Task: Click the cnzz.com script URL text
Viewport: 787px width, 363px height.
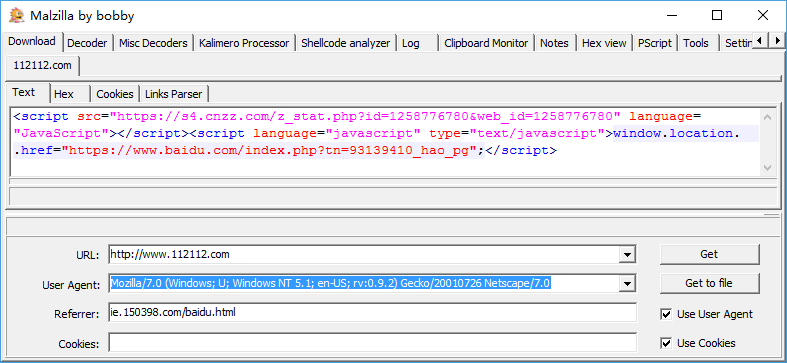Action: tap(365, 116)
